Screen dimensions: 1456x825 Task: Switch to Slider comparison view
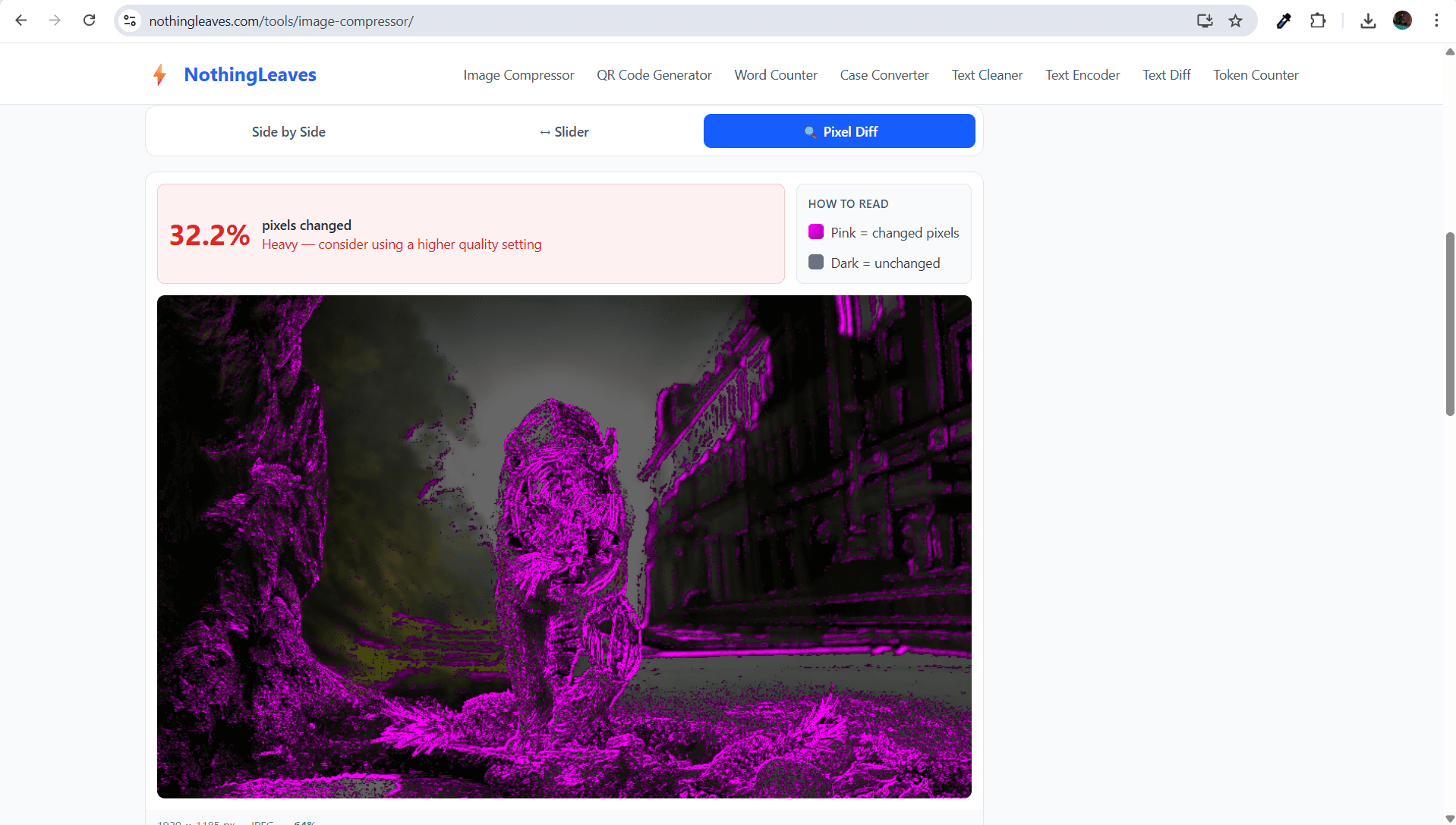coord(563,131)
